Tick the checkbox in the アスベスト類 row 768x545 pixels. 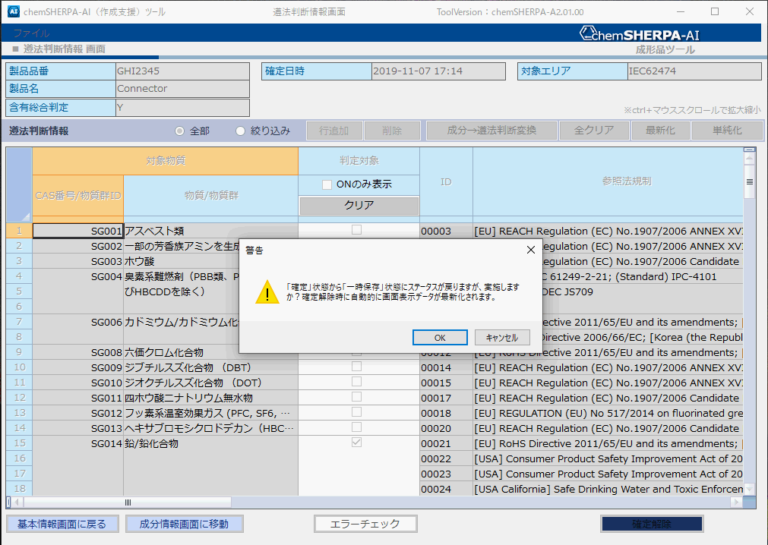357,231
